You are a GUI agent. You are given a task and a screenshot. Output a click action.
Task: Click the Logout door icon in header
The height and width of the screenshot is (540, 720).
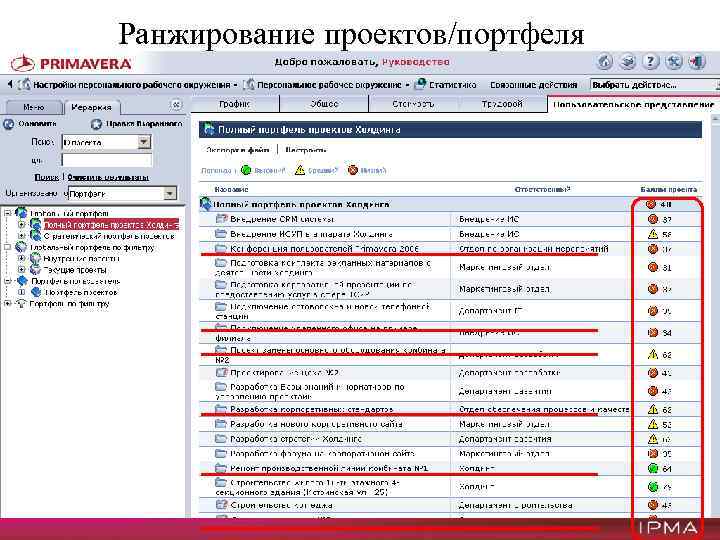click(697, 62)
